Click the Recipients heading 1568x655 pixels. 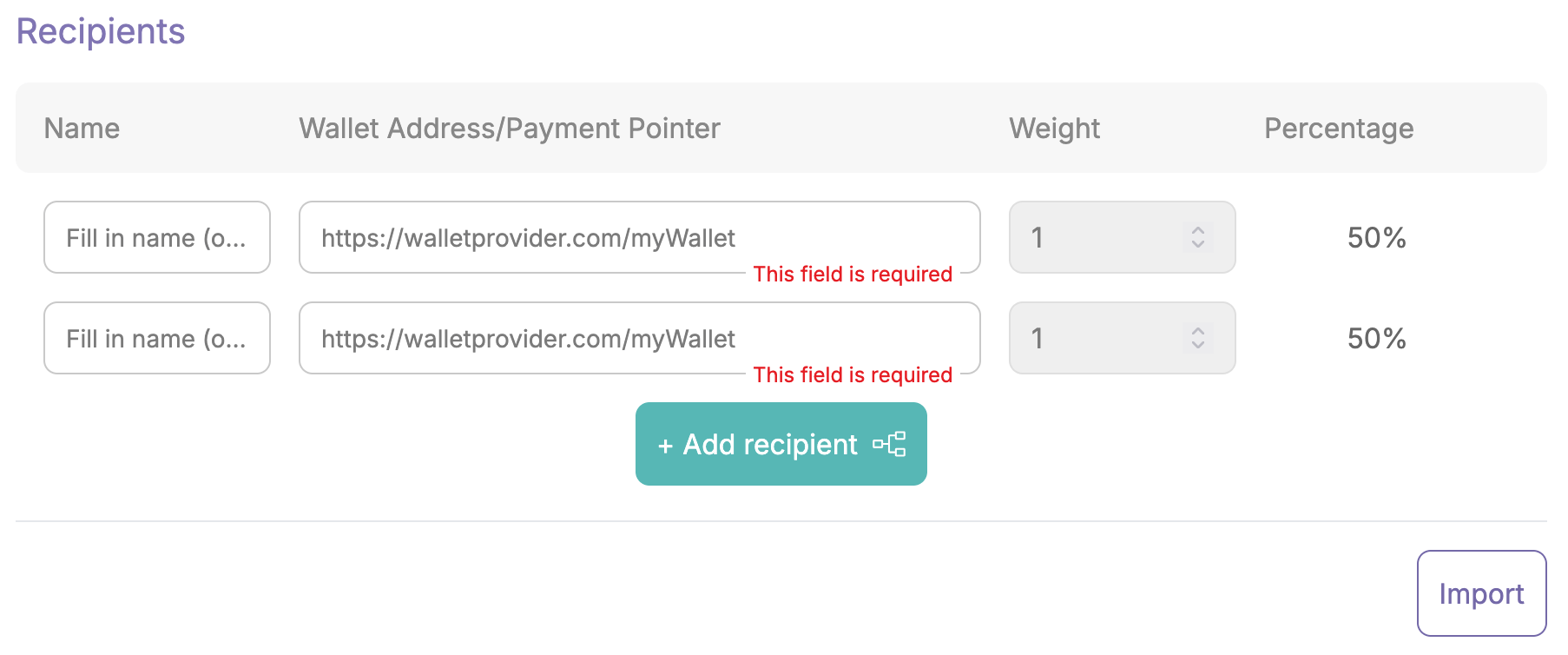pyautogui.click(x=100, y=31)
